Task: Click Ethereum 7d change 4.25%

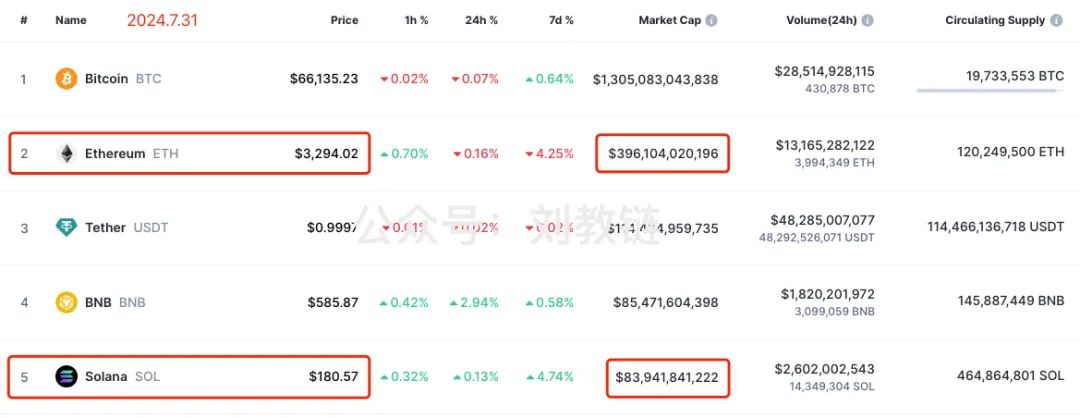Action: (x=550, y=154)
